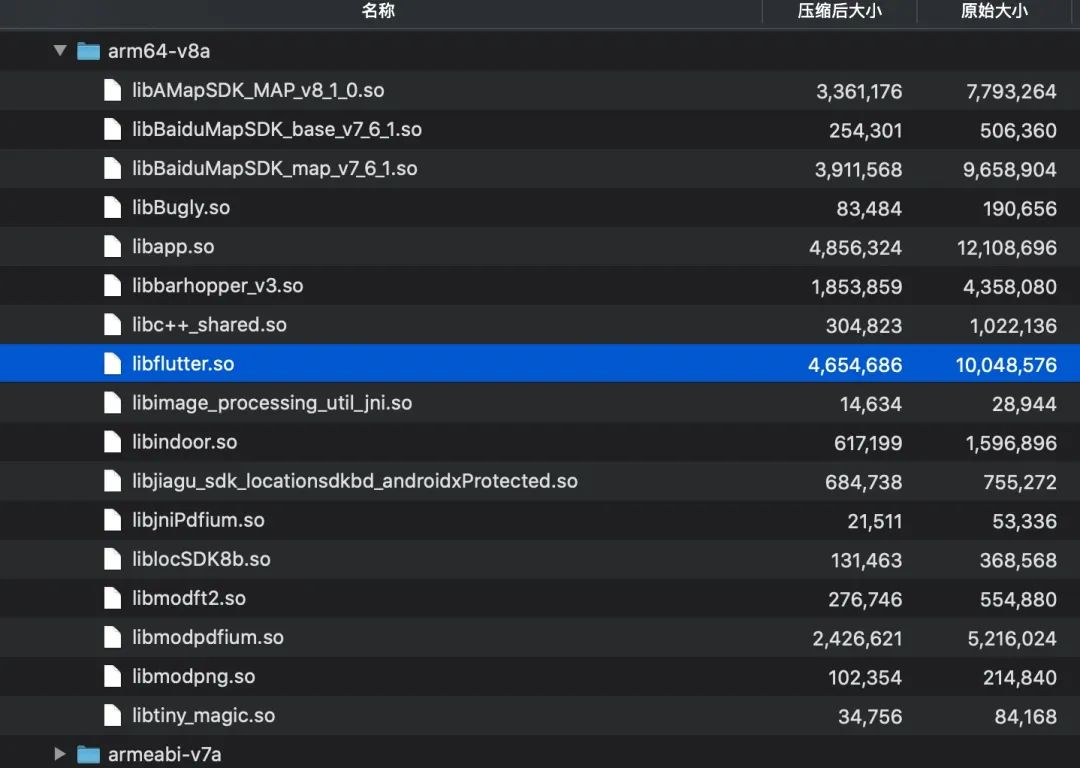Click file icon for libc++_shared.so

112,324
